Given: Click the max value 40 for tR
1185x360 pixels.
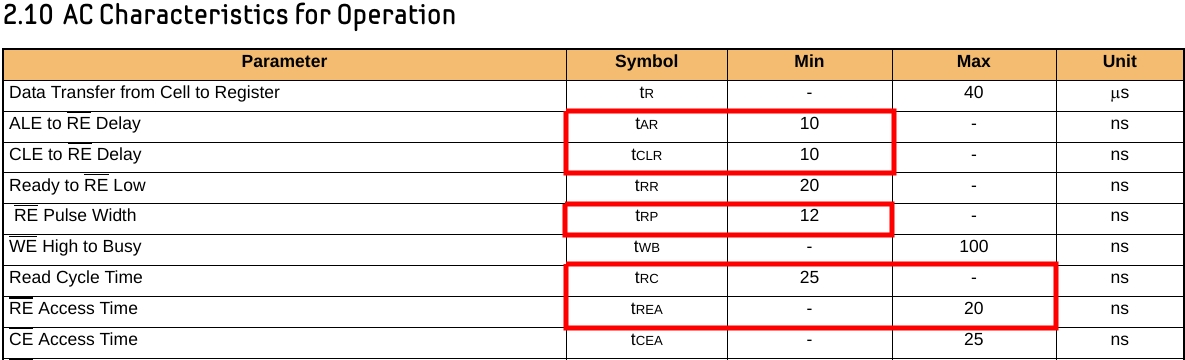Looking at the screenshot, I should (x=973, y=93).
